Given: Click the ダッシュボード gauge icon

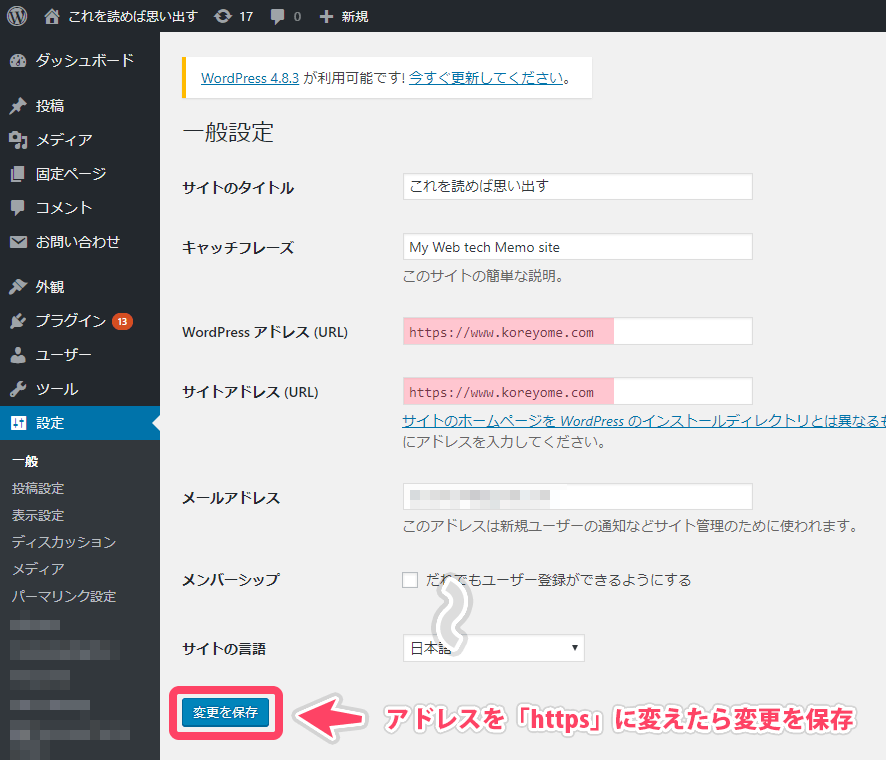Looking at the screenshot, I should click(x=18, y=60).
